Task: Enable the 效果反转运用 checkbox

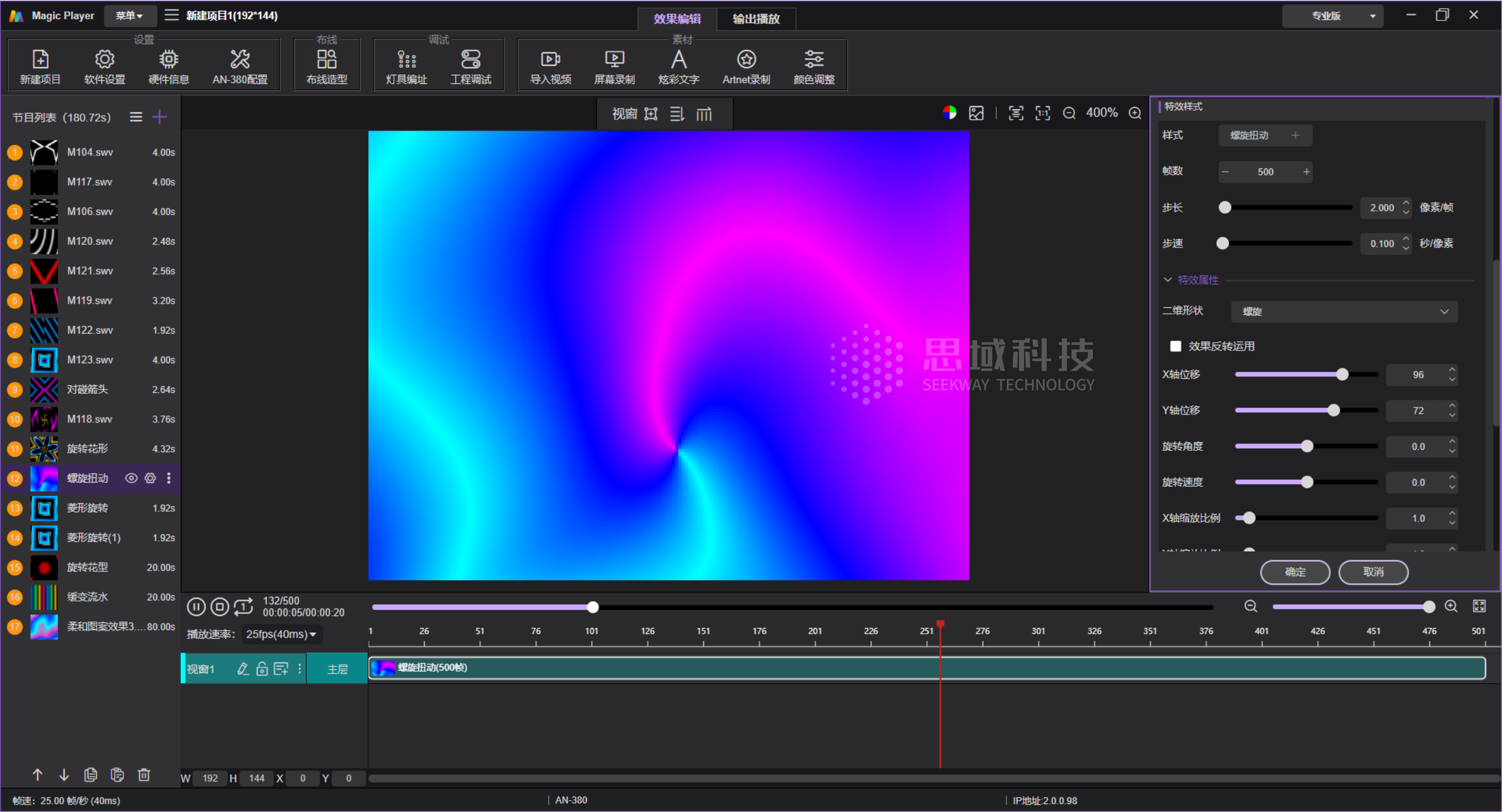Action: 1175,346
